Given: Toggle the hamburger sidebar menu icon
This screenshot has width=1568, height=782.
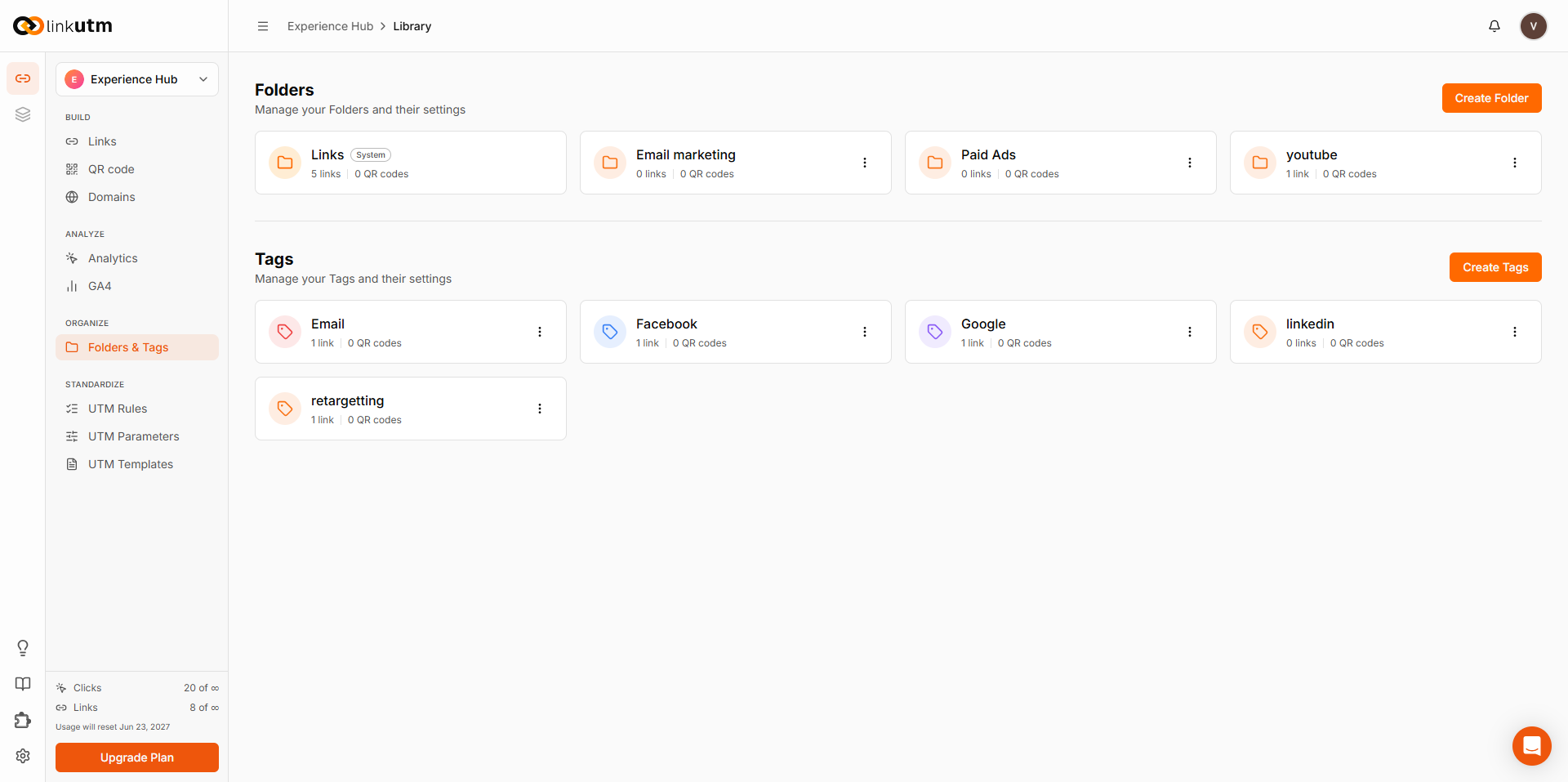Looking at the screenshot, I should pyautogui.click(x=263, y=26).
